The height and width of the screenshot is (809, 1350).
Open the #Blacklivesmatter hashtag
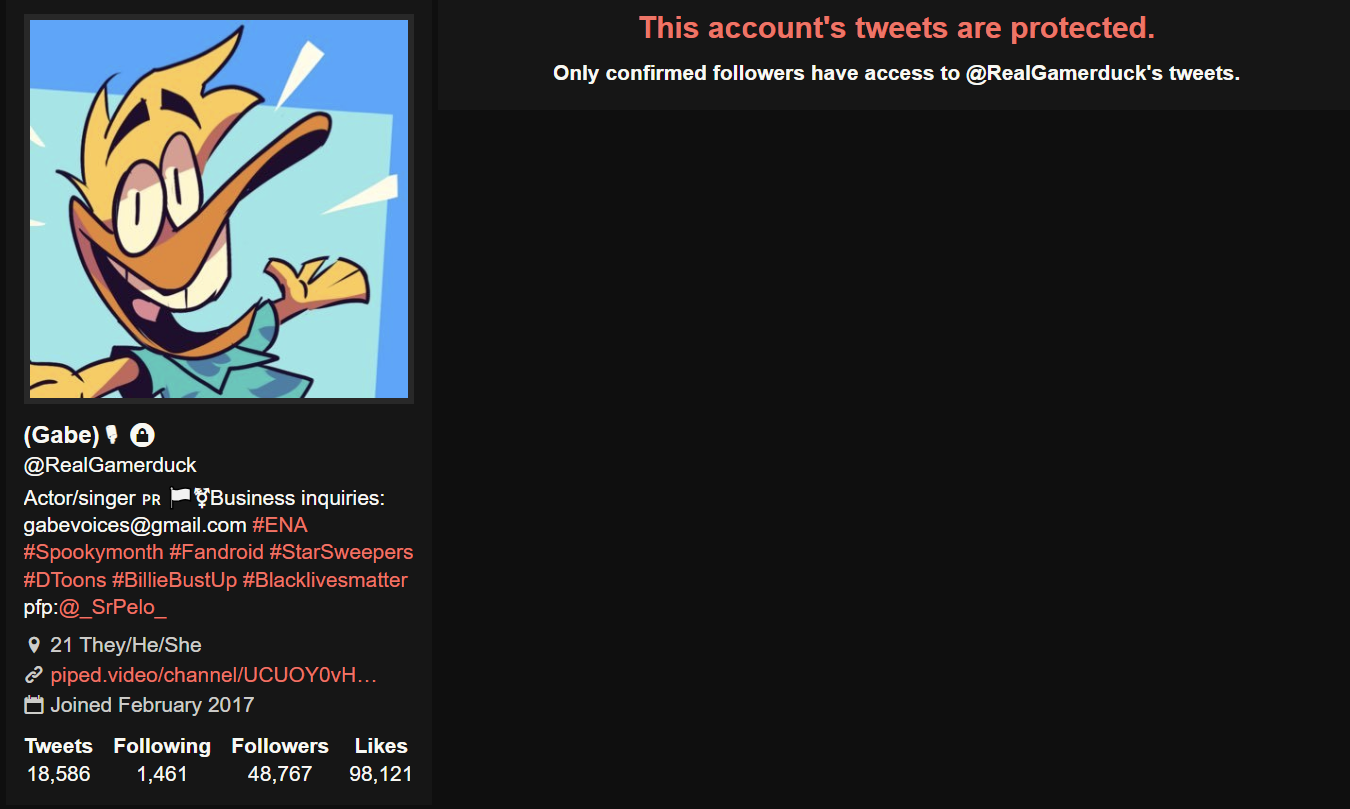325,580
